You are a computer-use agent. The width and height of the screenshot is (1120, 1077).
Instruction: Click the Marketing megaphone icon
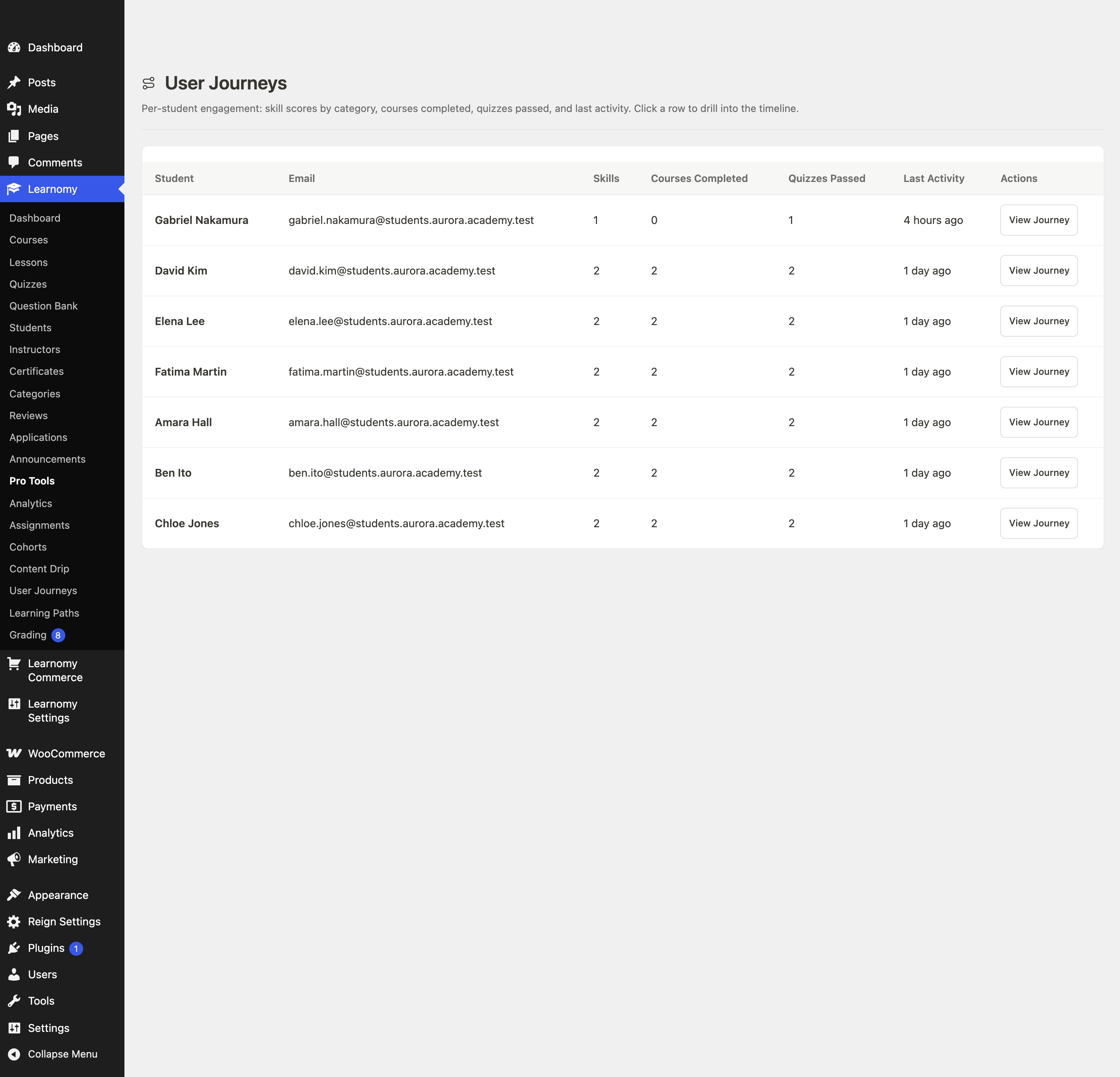coord(14,859)
